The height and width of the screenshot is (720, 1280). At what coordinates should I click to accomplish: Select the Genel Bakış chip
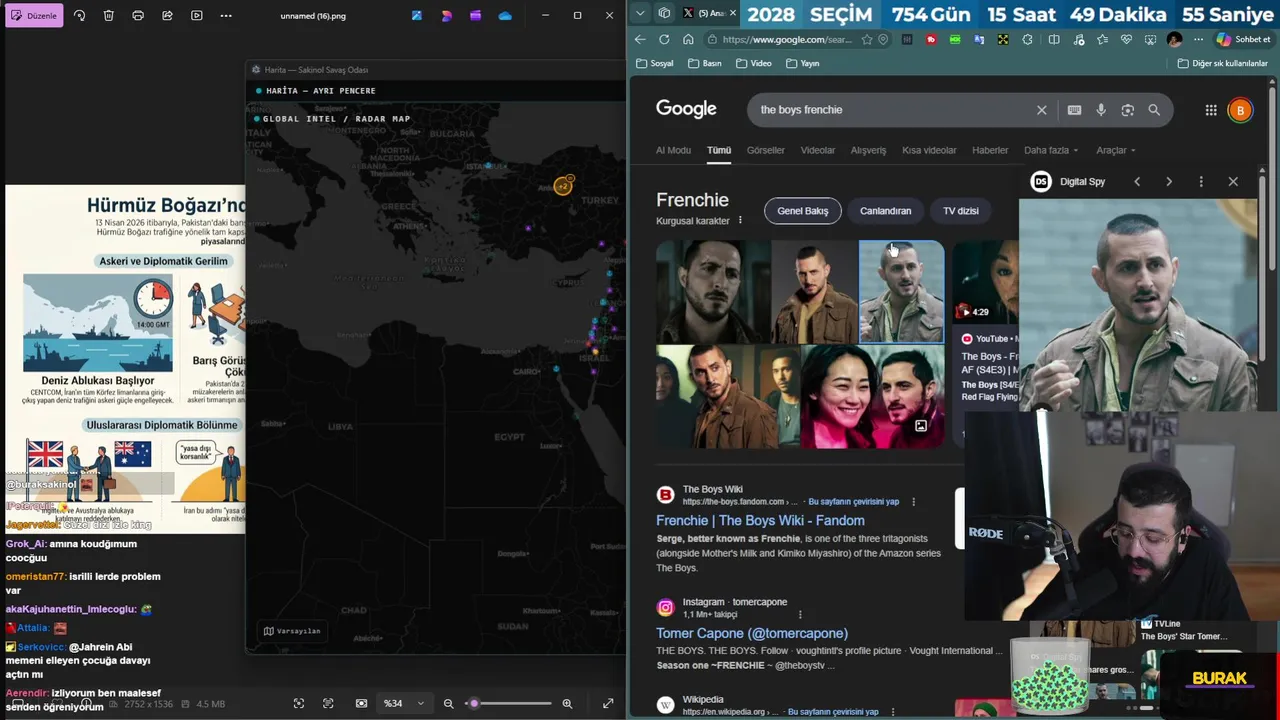(x=803, y=211)
